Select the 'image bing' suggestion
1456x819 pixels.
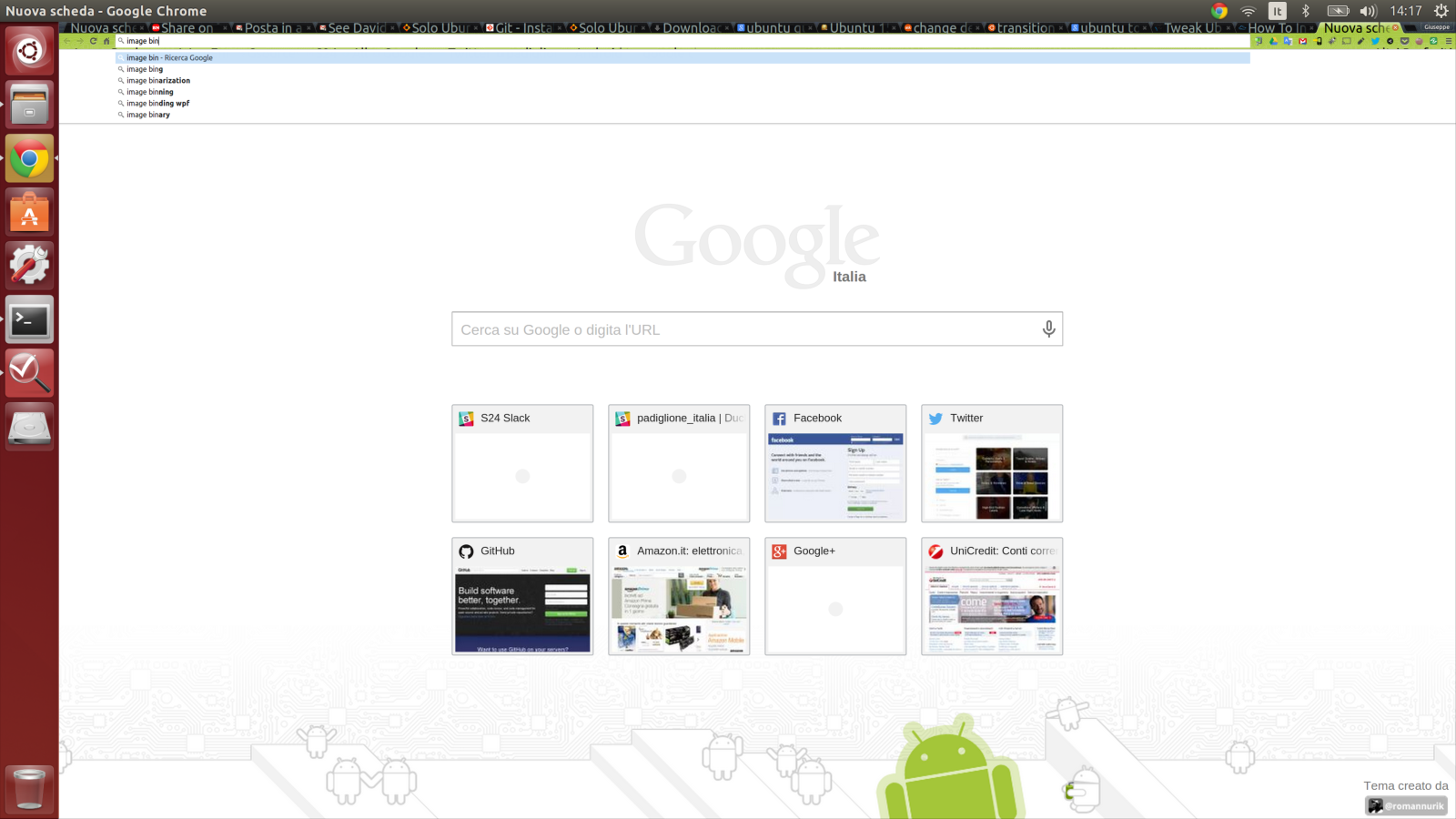682,69
